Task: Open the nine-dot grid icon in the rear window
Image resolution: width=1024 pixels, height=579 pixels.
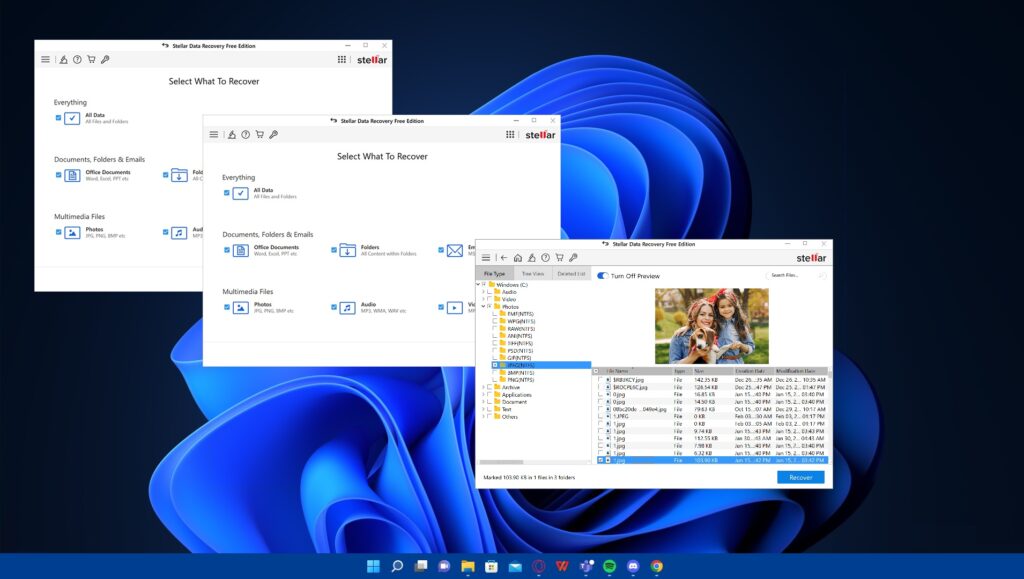Action: (x=342, y=59)
